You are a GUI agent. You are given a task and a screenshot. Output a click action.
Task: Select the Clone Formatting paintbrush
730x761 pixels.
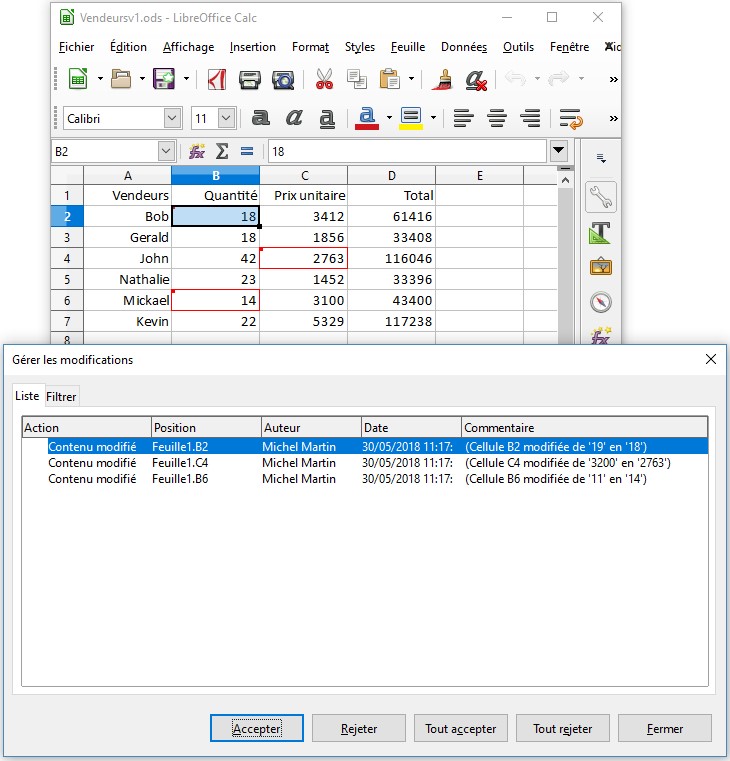pyautogui.click(x=445, y=79)
